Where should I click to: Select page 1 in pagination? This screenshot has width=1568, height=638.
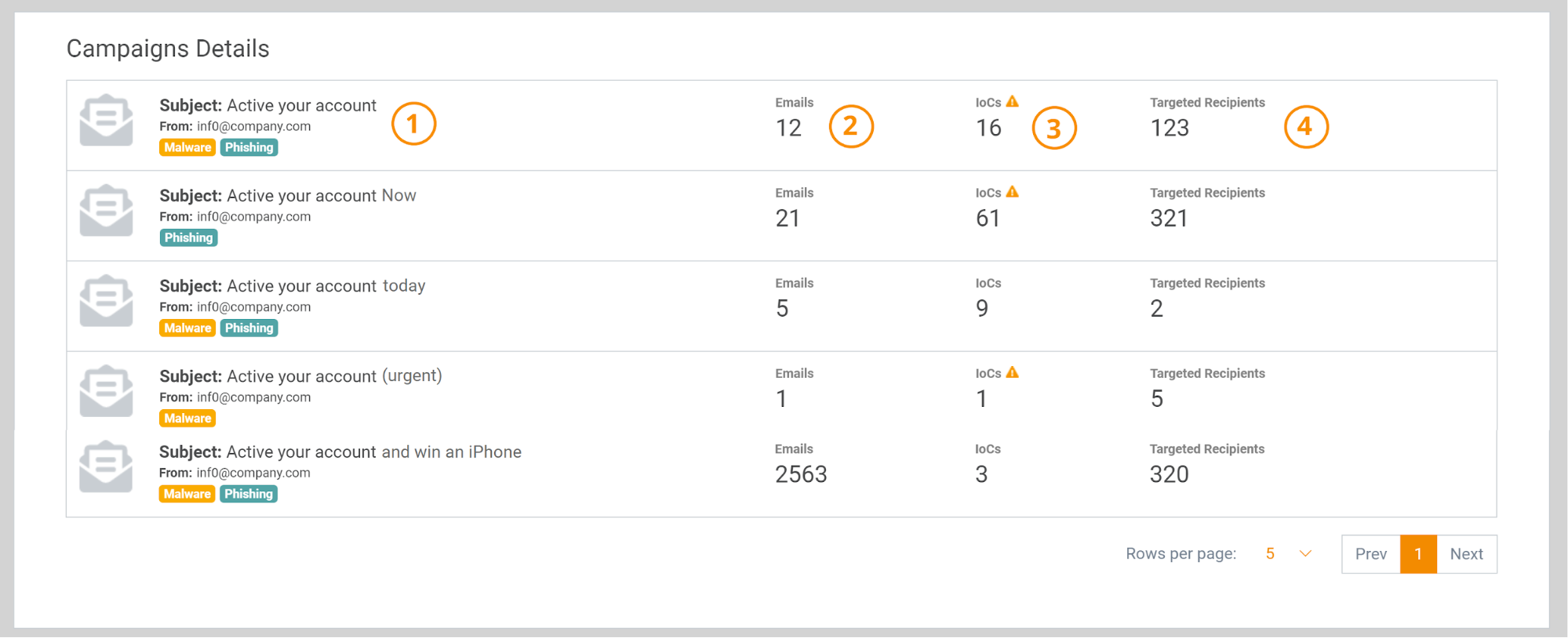click(x=1418, y=554)
